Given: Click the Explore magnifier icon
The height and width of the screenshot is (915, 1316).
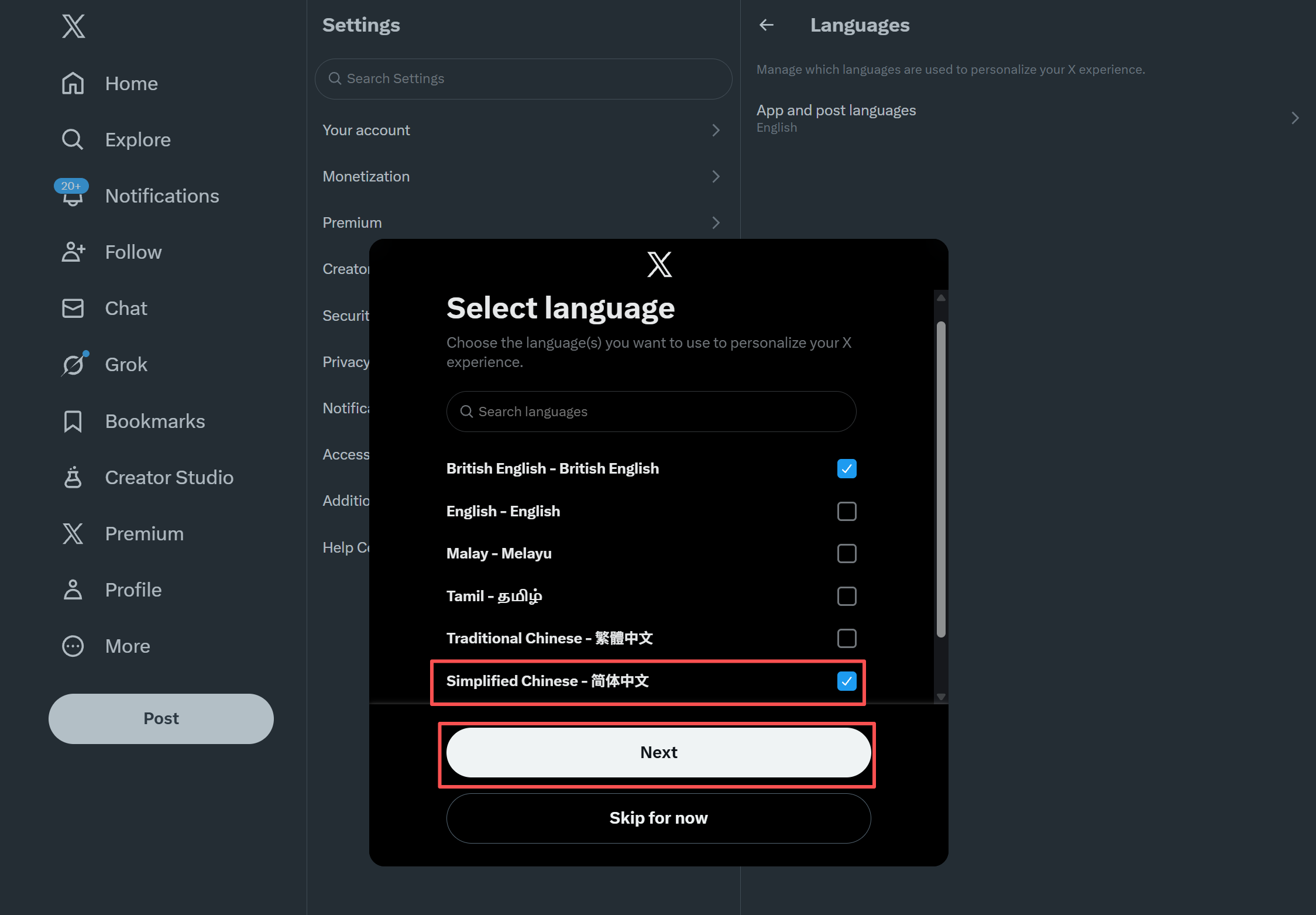Looking at the screenshot, I should tap(73, 139).
